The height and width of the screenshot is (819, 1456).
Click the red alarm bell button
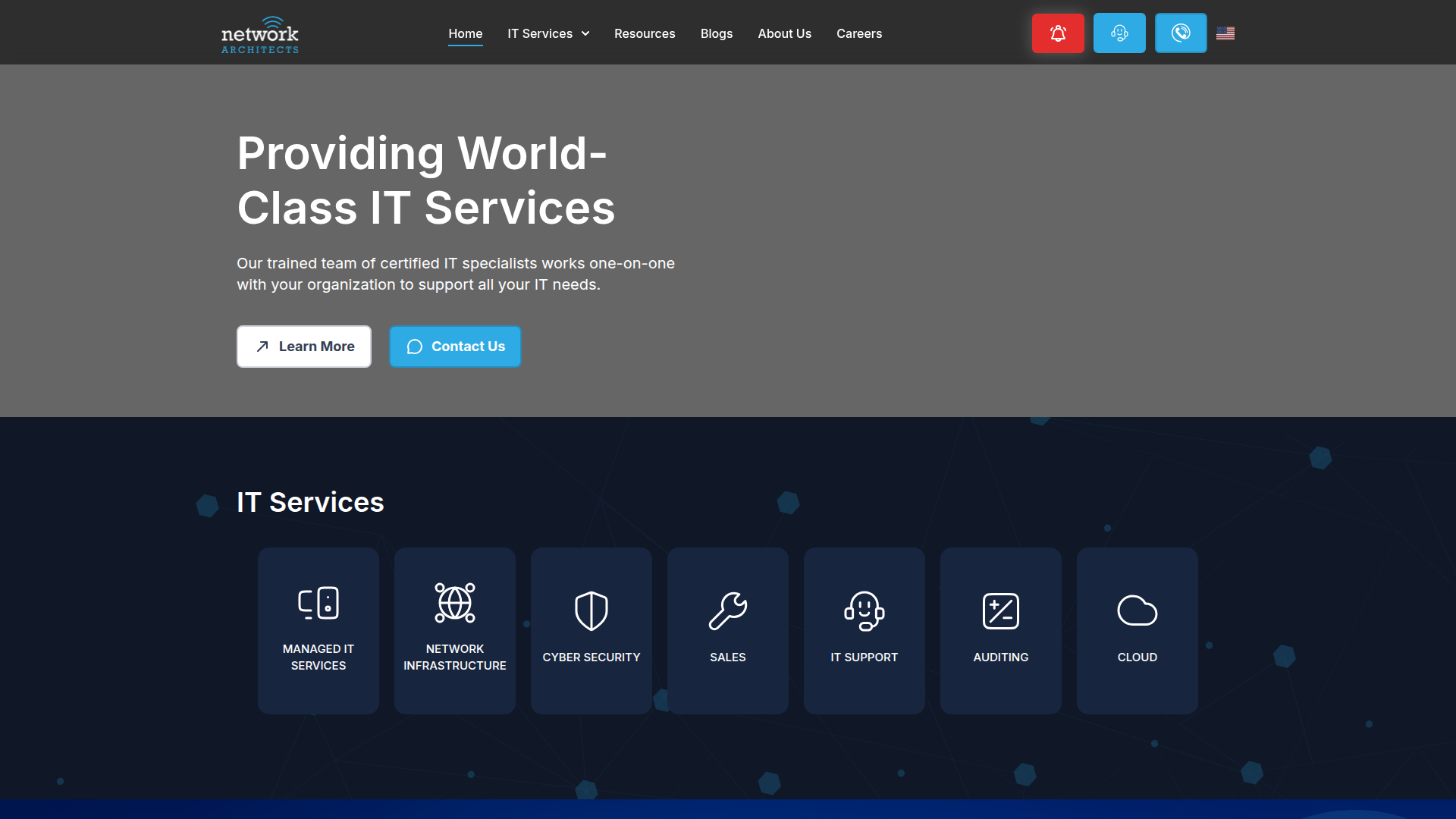(x=1058, y=33)
